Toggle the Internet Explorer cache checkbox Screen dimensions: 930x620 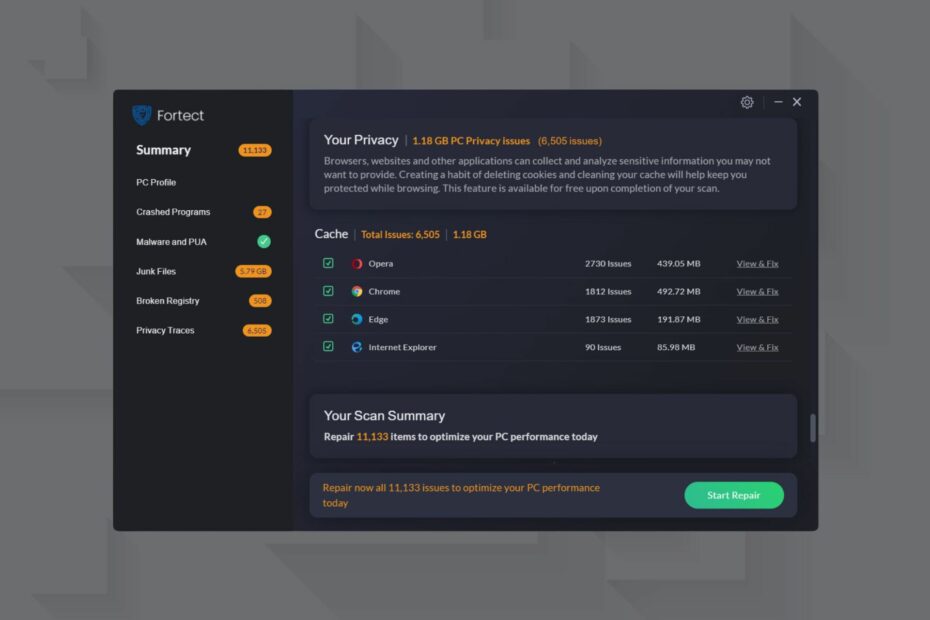tap(328, 346)
